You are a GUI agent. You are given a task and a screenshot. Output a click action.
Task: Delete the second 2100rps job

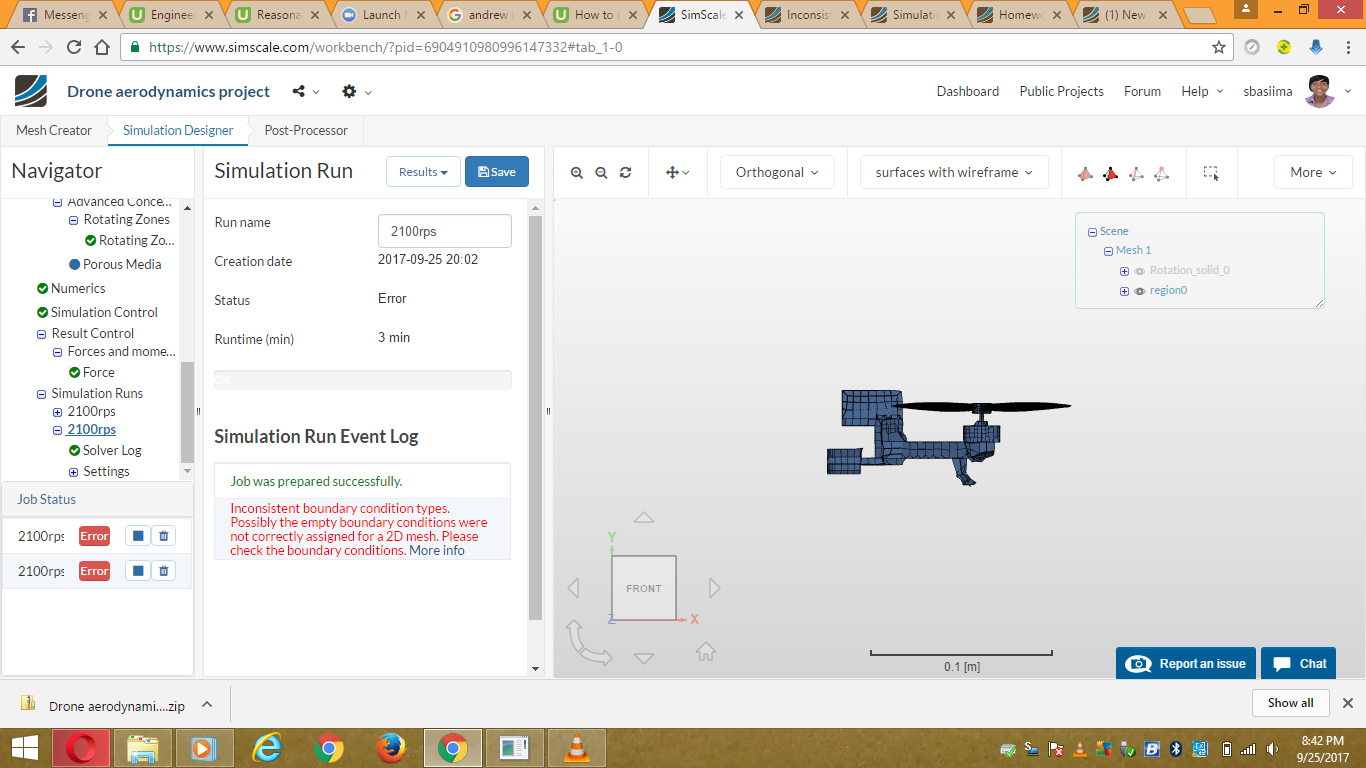164,571
